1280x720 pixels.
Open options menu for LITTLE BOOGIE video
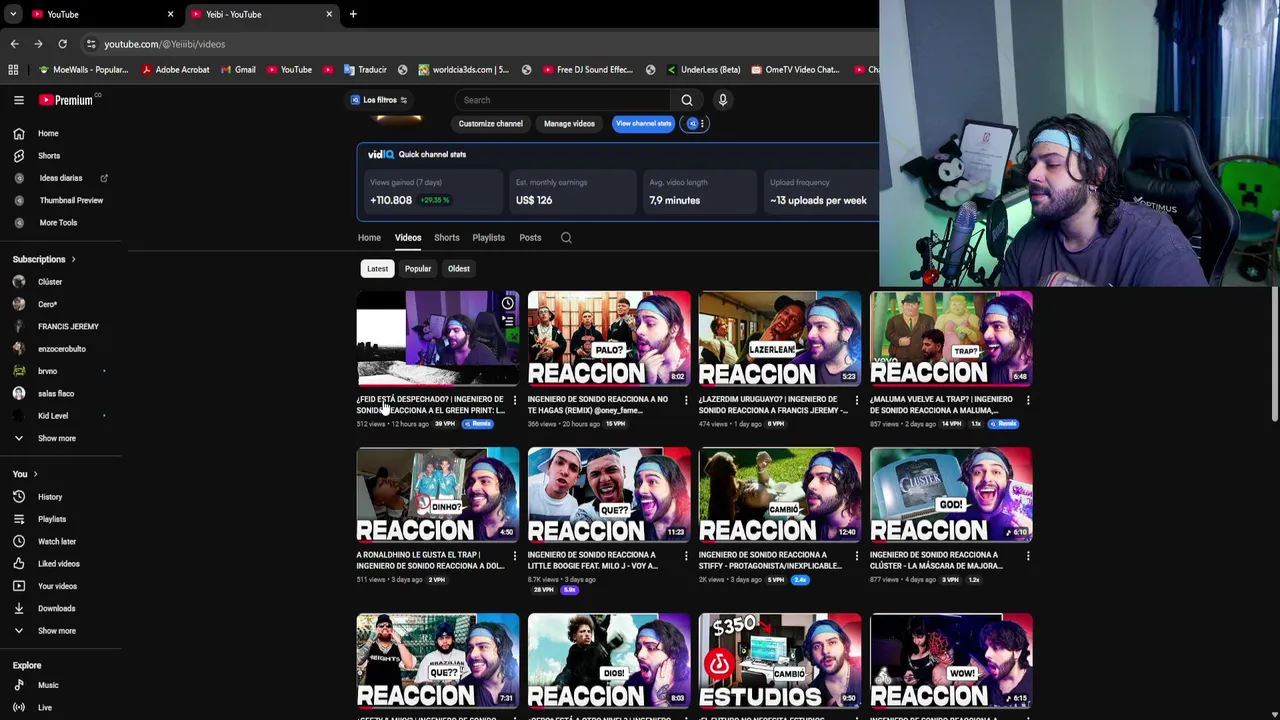(x=686, y=556)
